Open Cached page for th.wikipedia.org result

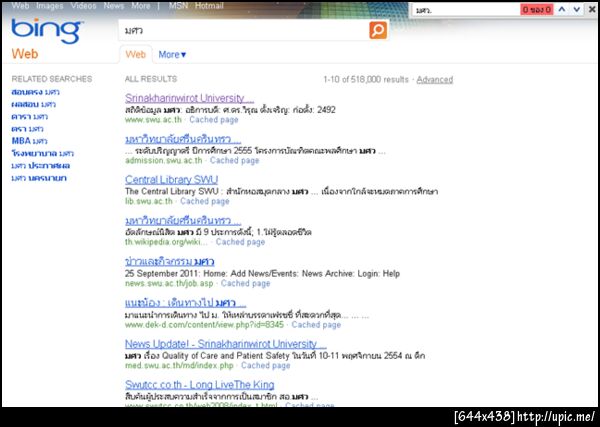pyautogui.click(x=240, y=242)
